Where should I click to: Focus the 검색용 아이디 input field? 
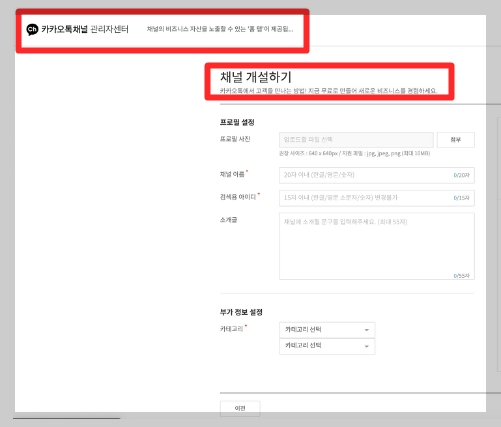coord(377,198)
